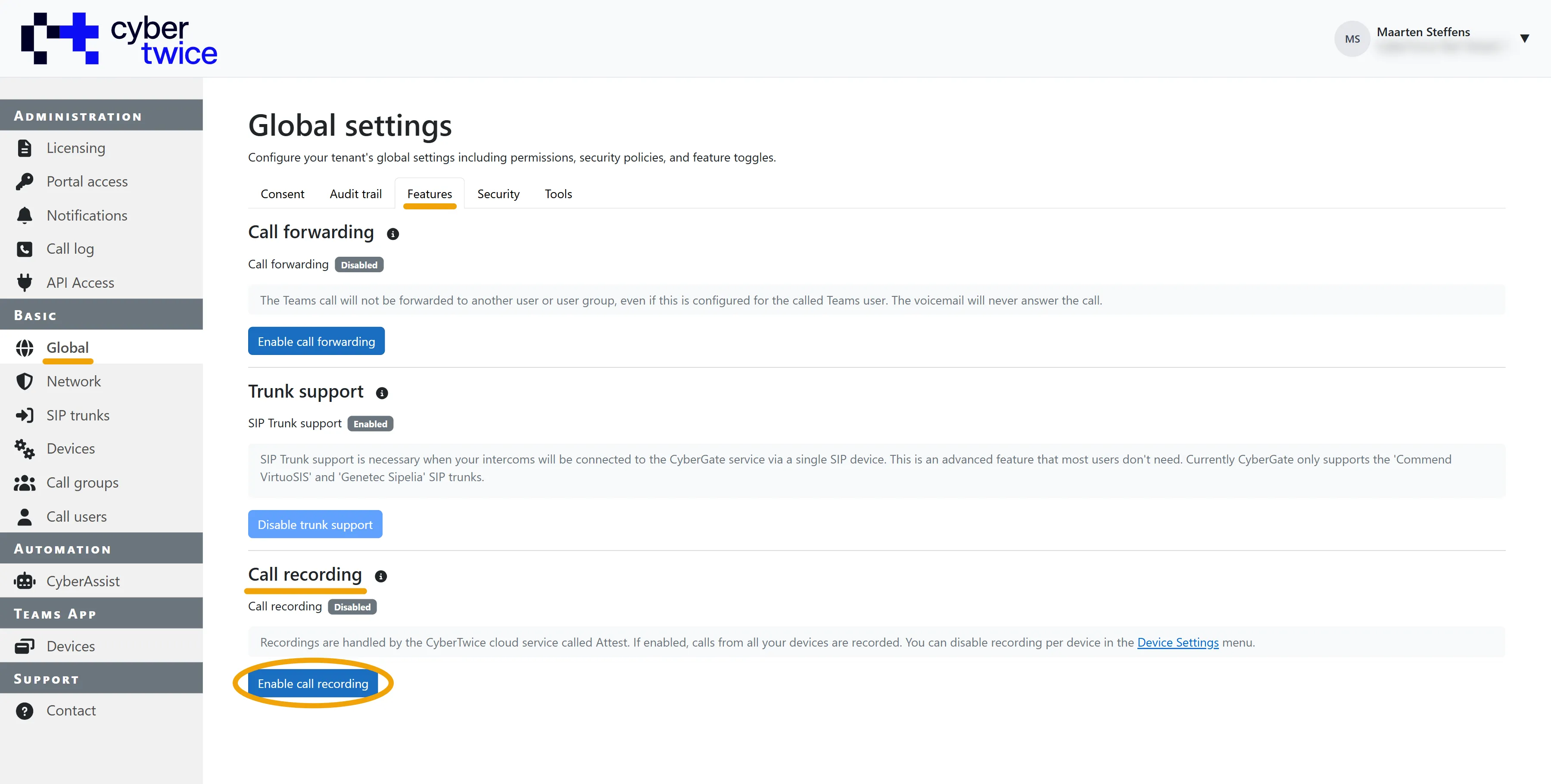The height and width of the screenshot is (784, 1551).
Task: Click the Global settings heading
Action: (x=350, y=126)
